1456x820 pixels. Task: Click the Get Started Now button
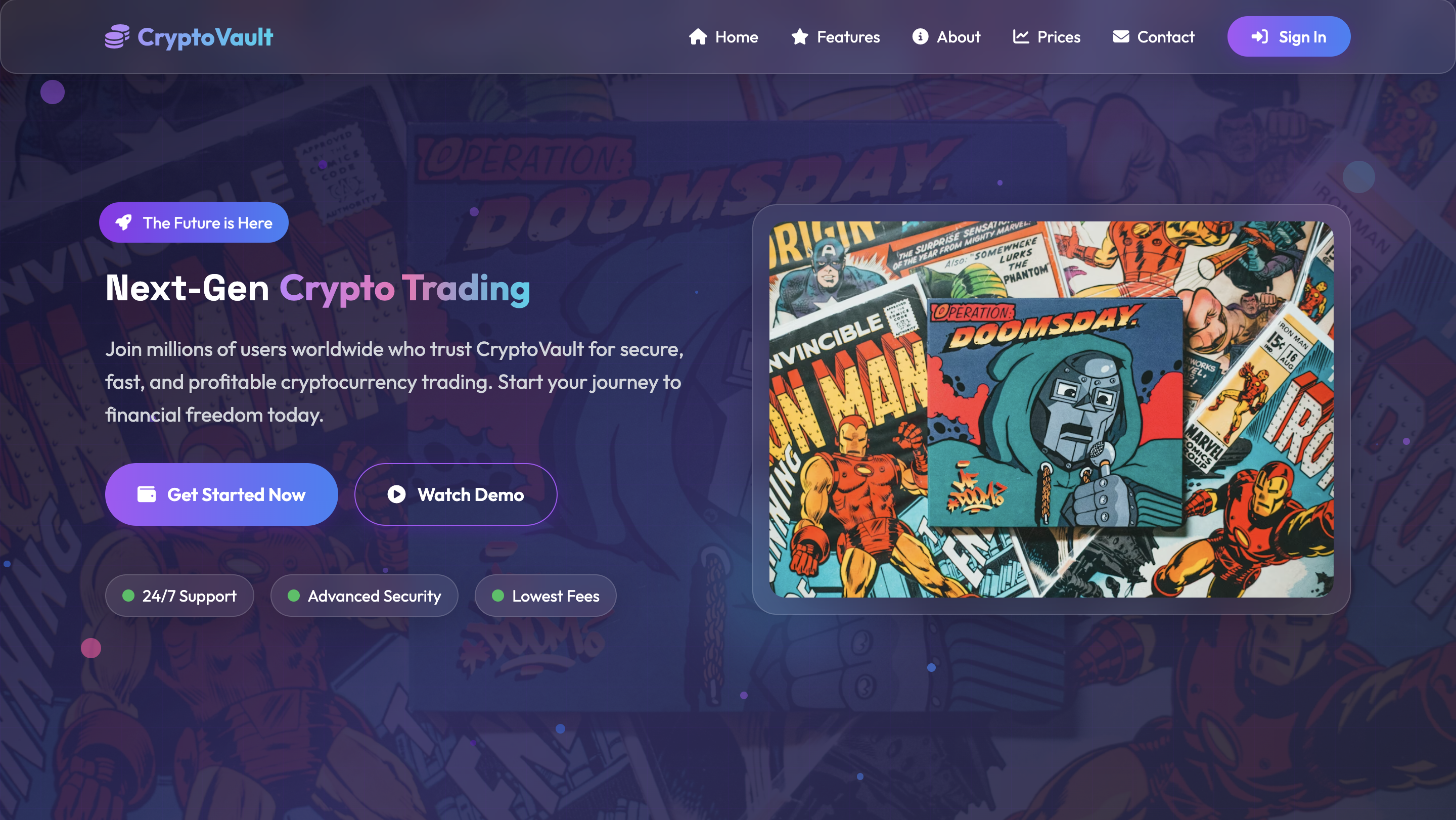click(x=221, y=494)
